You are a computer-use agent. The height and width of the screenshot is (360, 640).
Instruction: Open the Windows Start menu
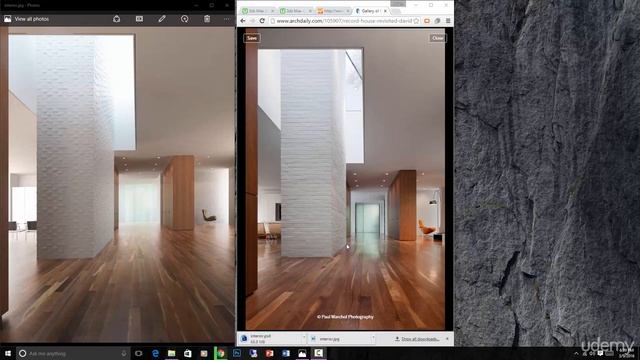pyautogui.click(x=7, y=353)
